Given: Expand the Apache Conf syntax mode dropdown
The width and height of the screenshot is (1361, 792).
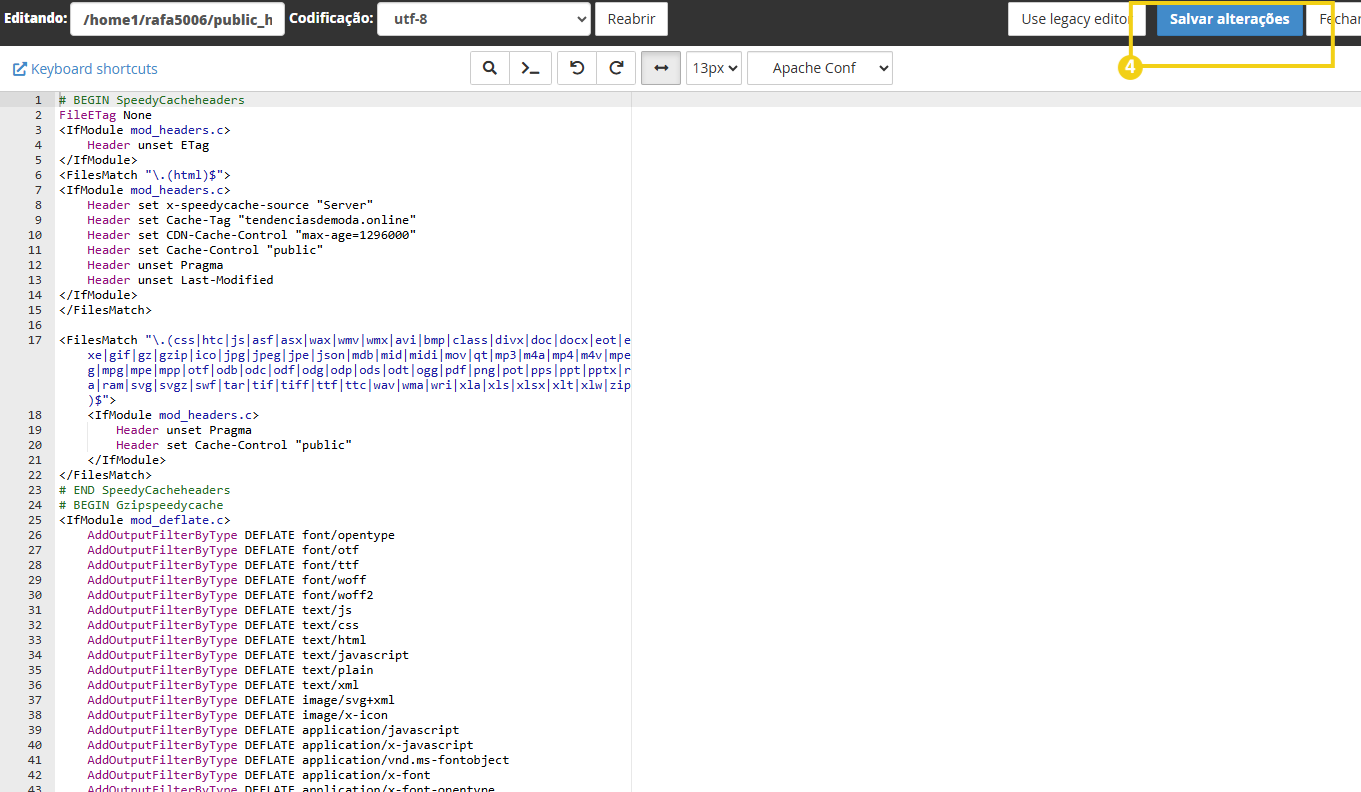Looking at the screenshot, I should [819, 68].
